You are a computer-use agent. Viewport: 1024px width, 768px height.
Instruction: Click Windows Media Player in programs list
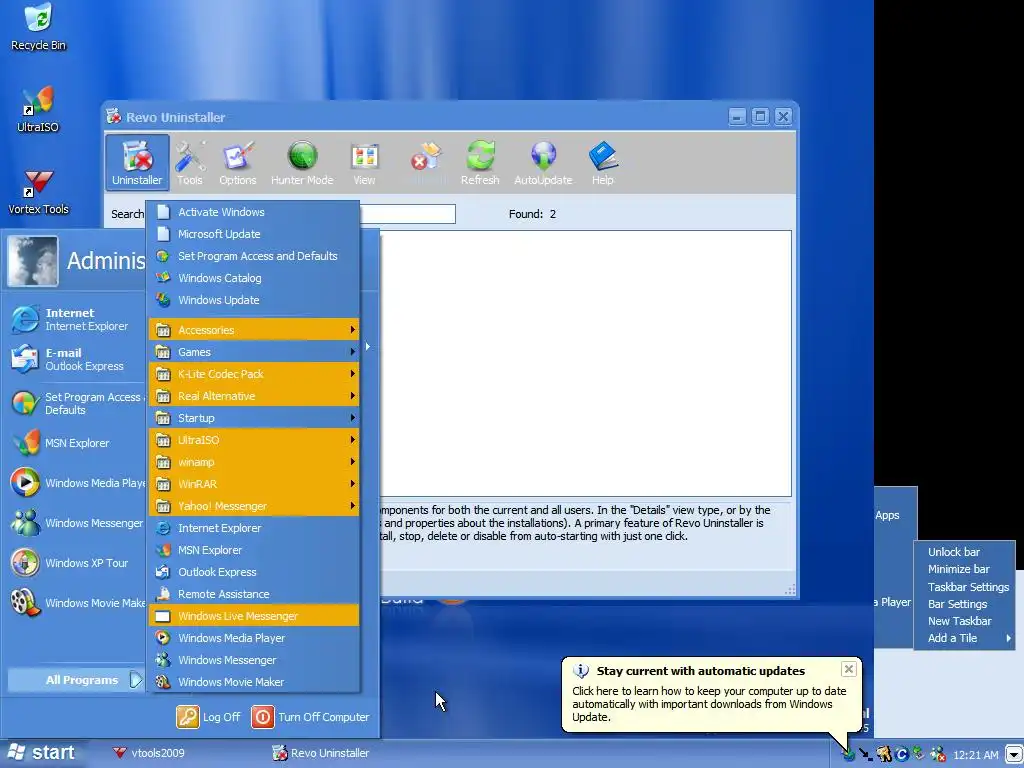(254, 637)
